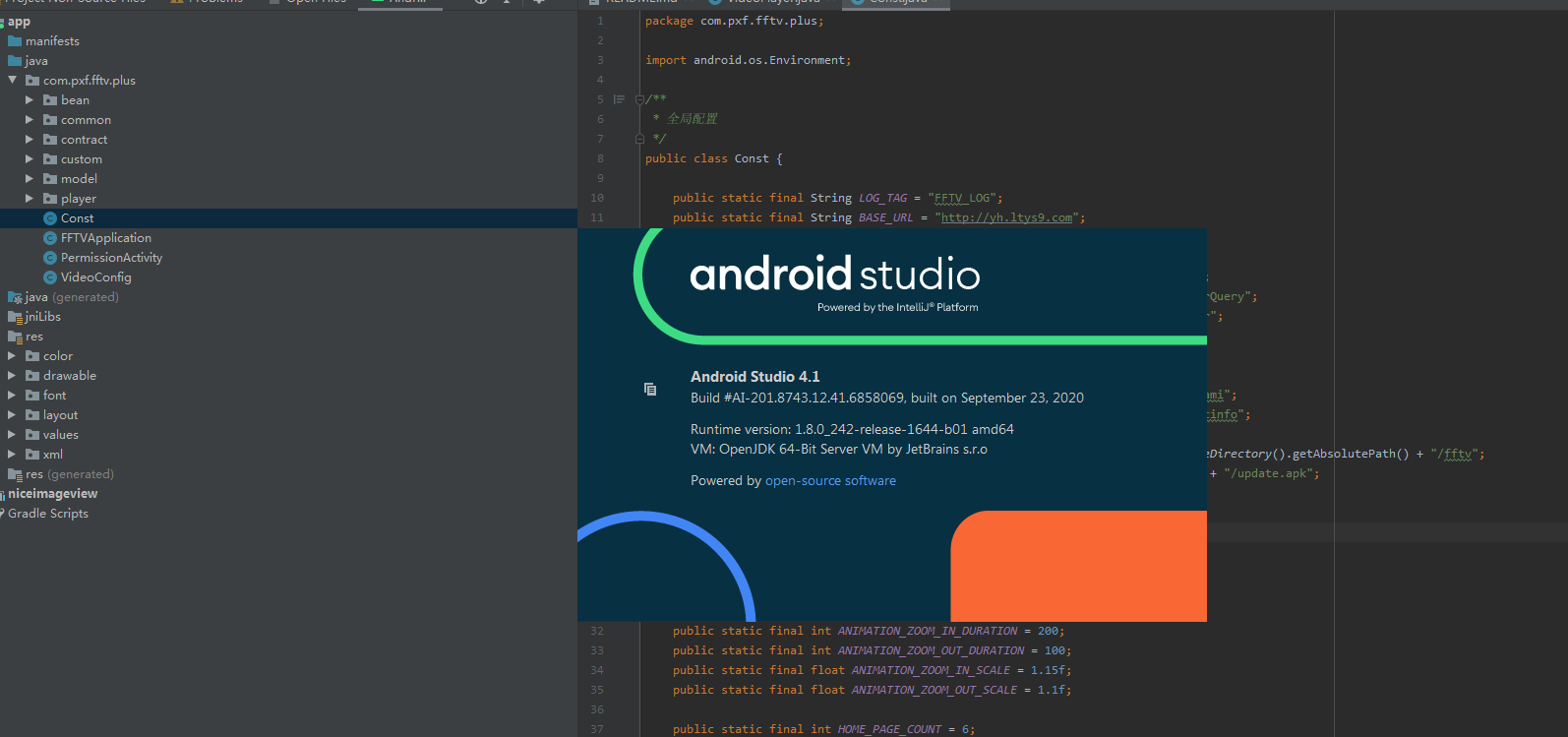Fold the Javadoc comment at line 5
Screen dimensions: 1568x737
click(x=639, y=99)
